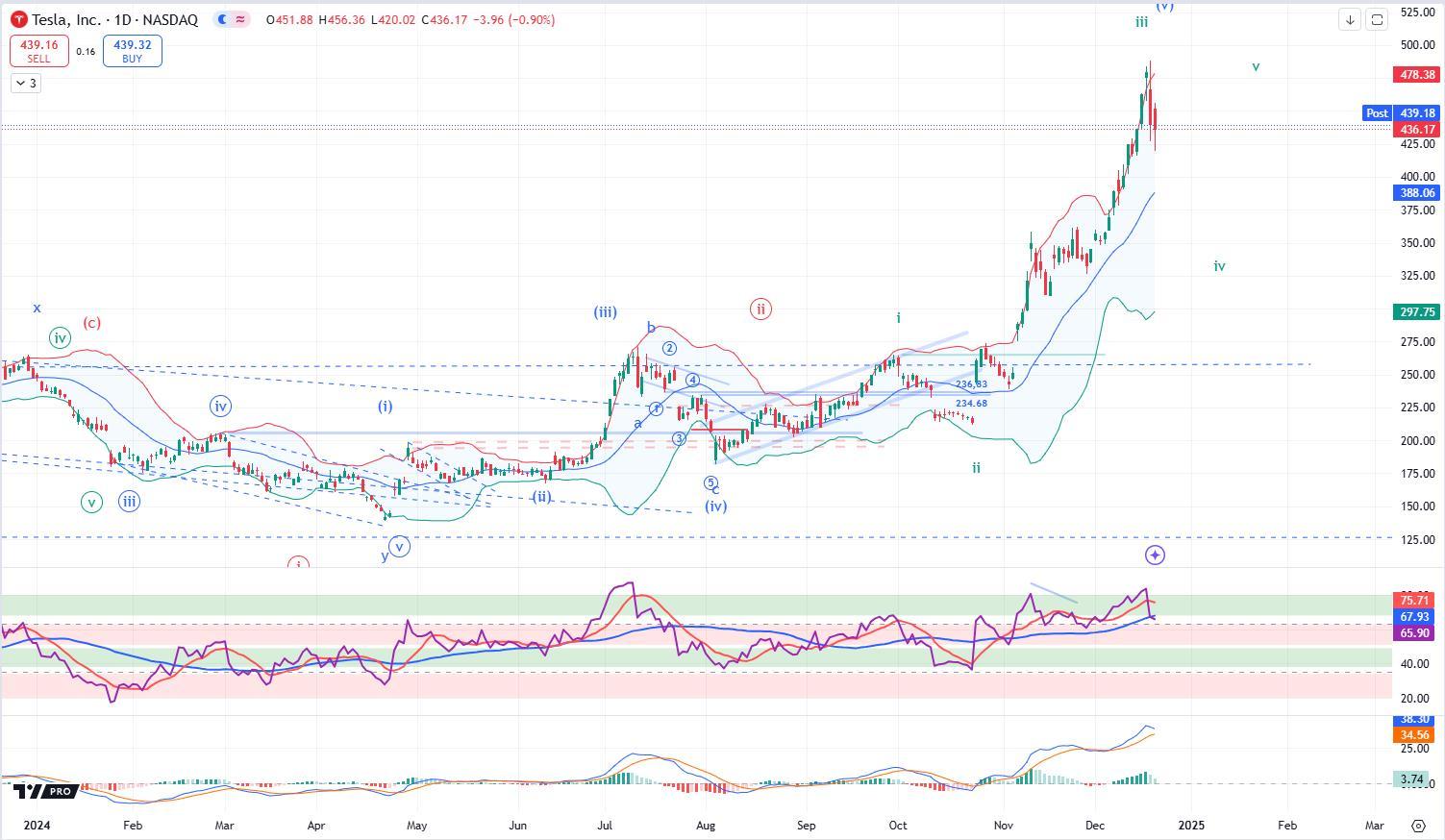Click the purple 65.90 indicator value label
The image size is (1445, 840).
point(1416,633)
